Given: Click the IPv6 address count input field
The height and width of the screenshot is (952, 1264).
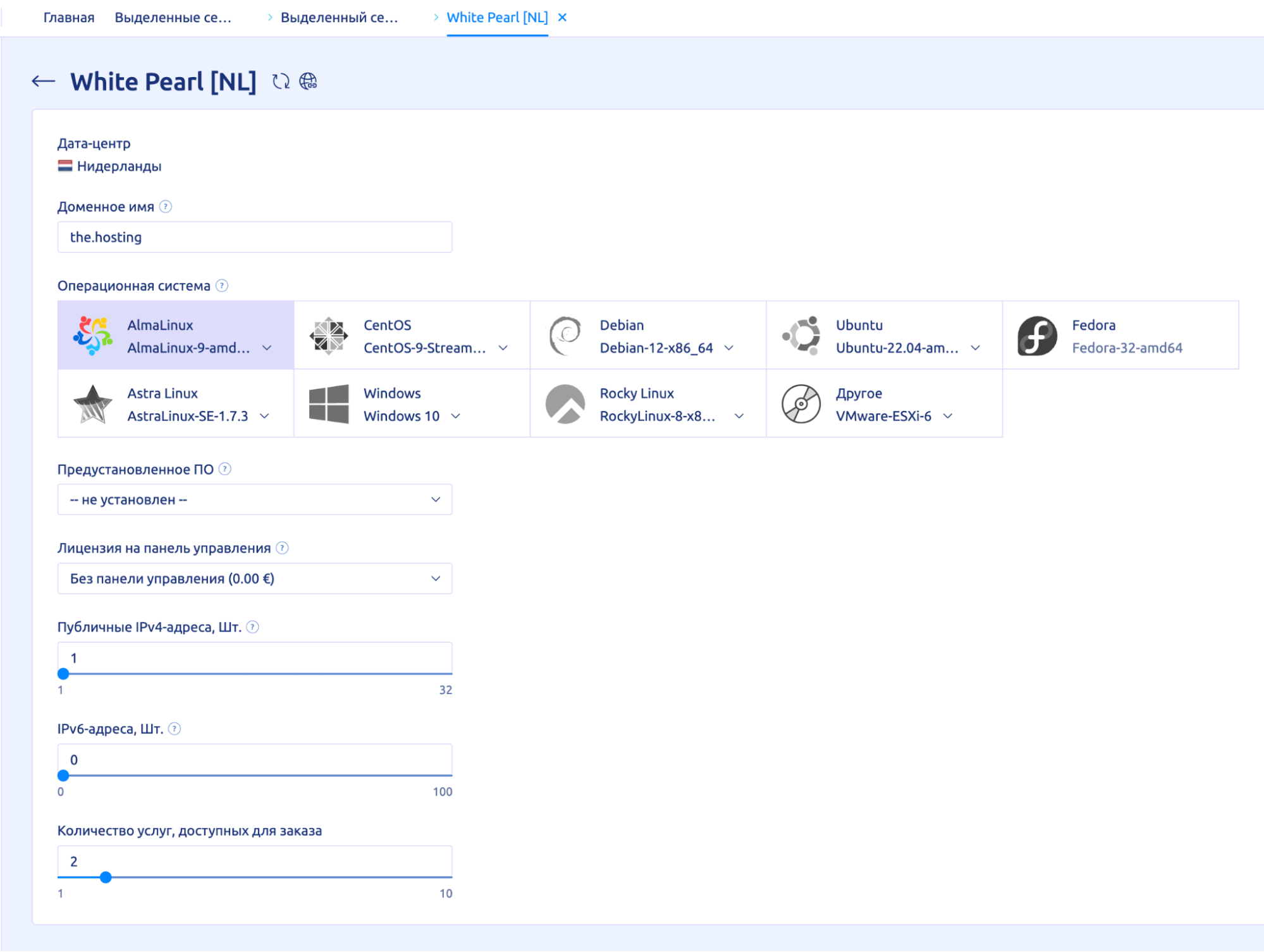Looking at the screenshot, I should tap(255, 760).
